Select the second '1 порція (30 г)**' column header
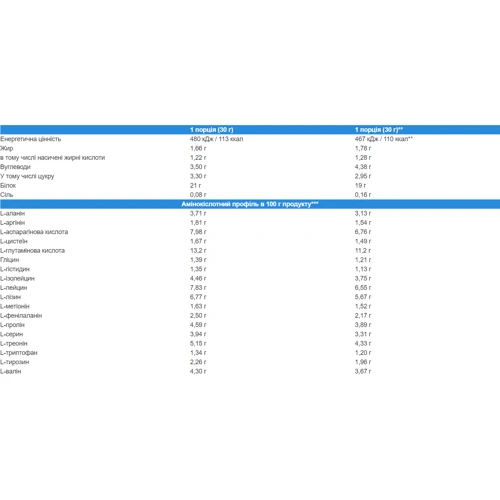 379,130
